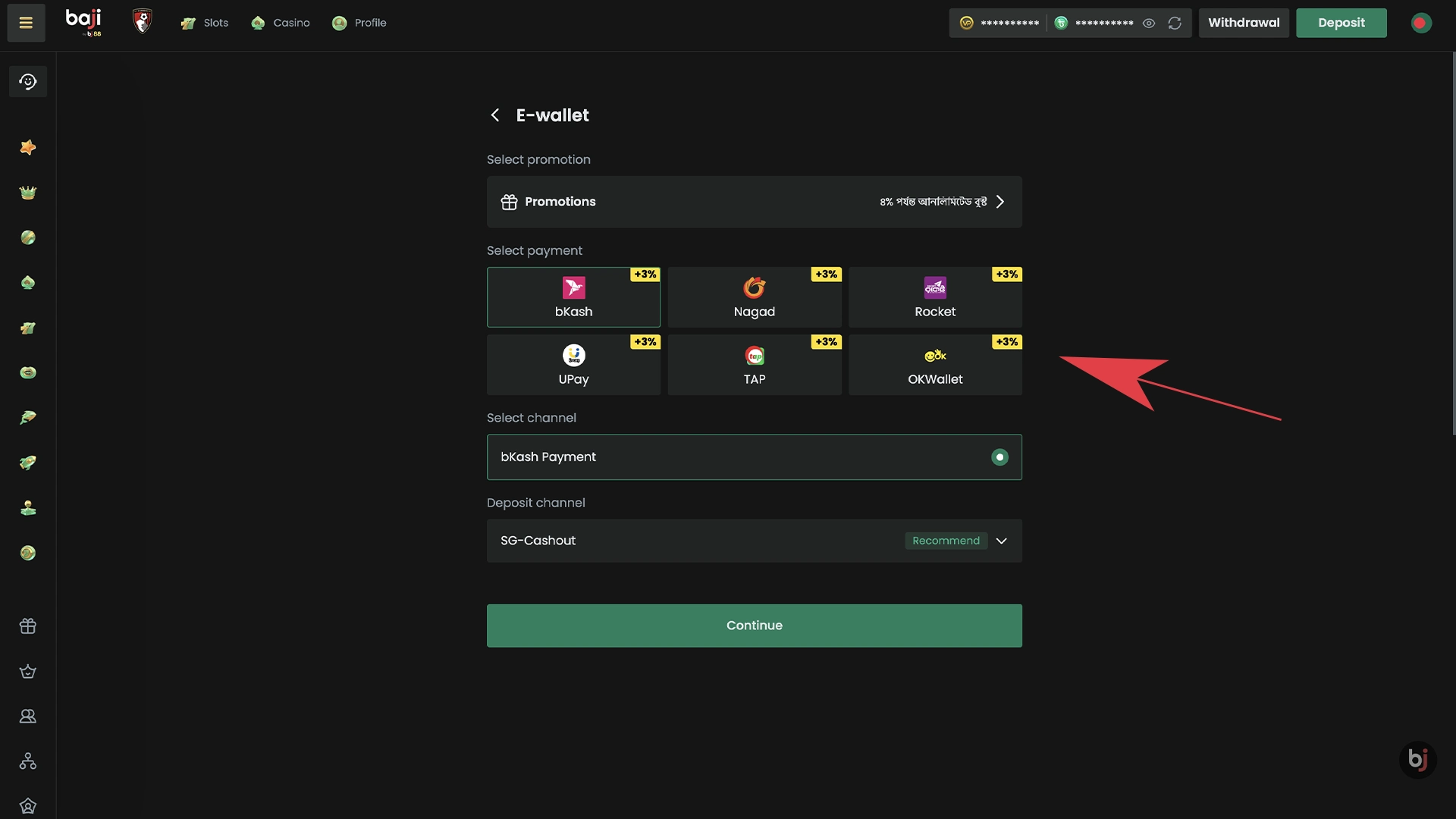Click the coin wallet balance

(x=999, y=24)
